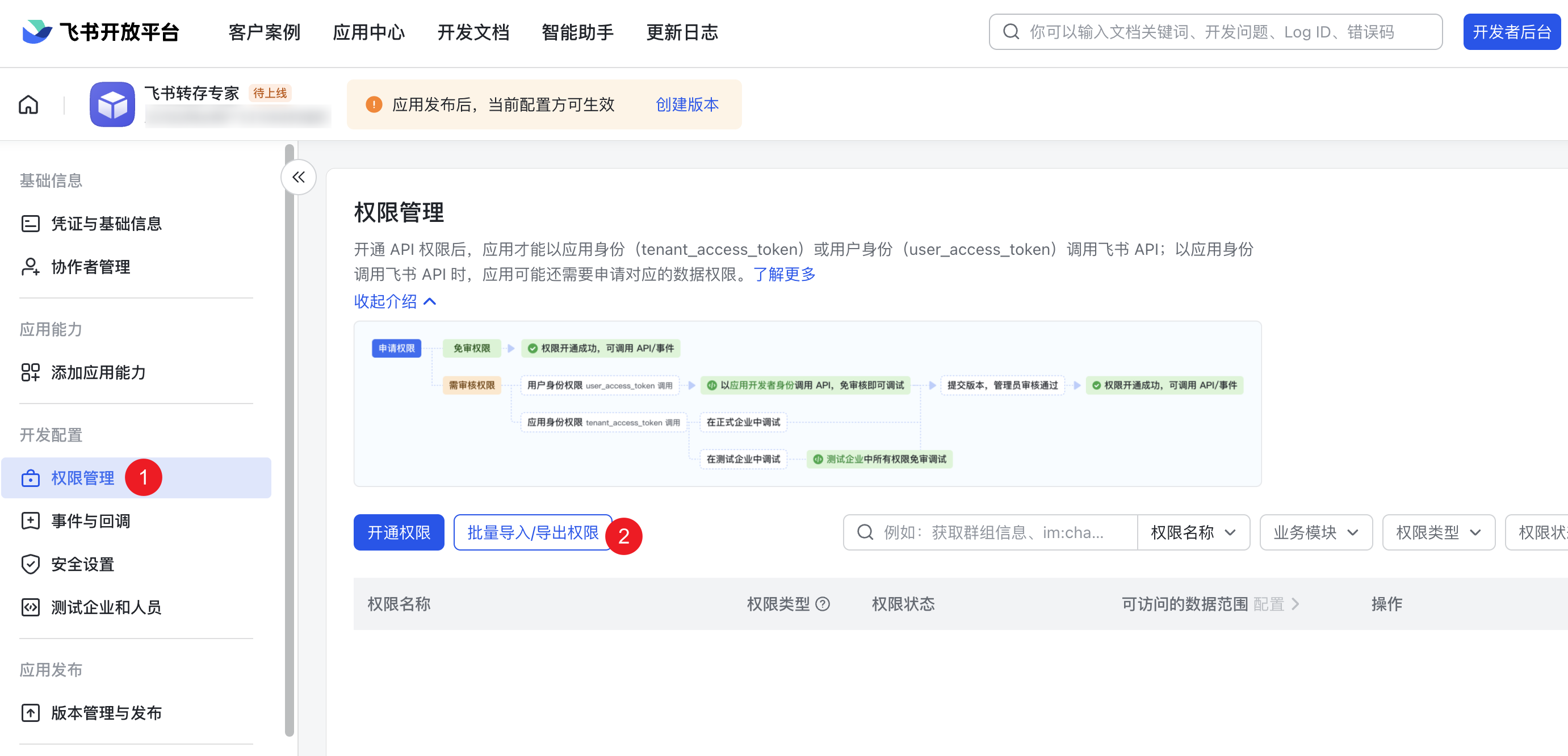Click the 开通权限 button
Screen dimensions: 1568x756
pyautogui.click(x=399, y=532)
